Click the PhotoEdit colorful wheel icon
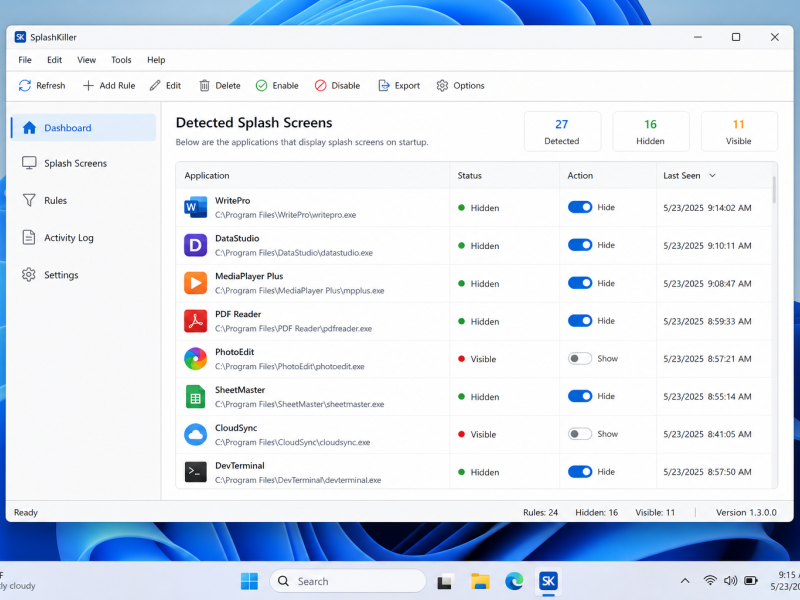The image size is (800, 600). [195, 359]
